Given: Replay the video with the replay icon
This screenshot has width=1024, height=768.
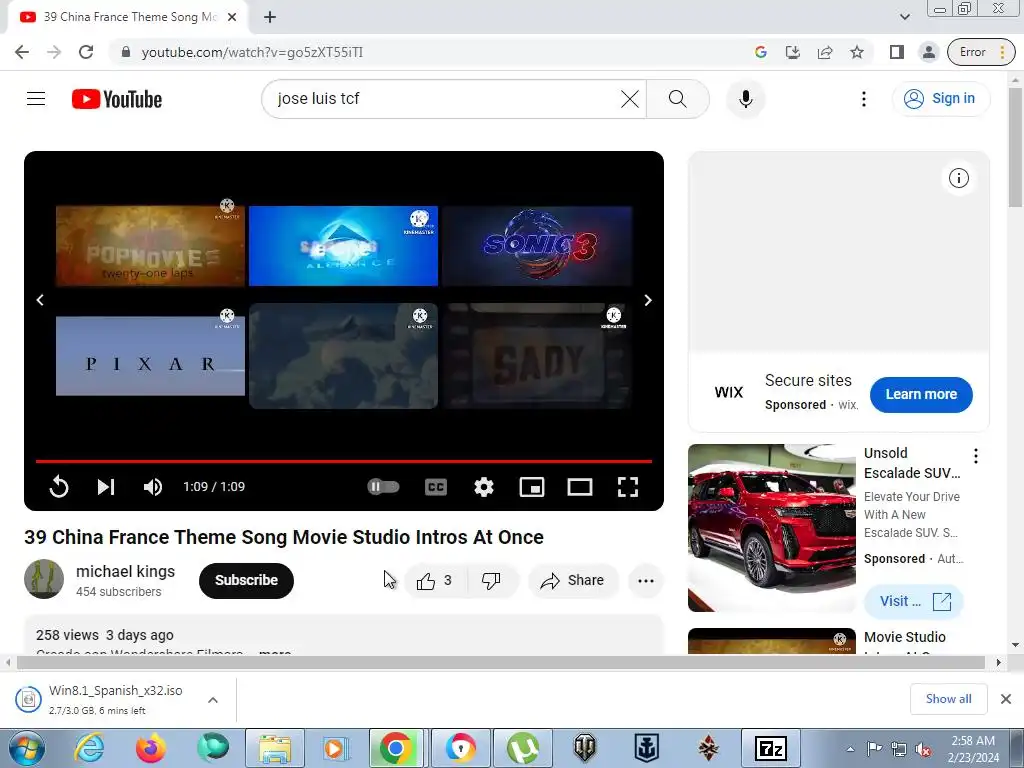Looking at the screenshot, I should click(x=59, y=487).
